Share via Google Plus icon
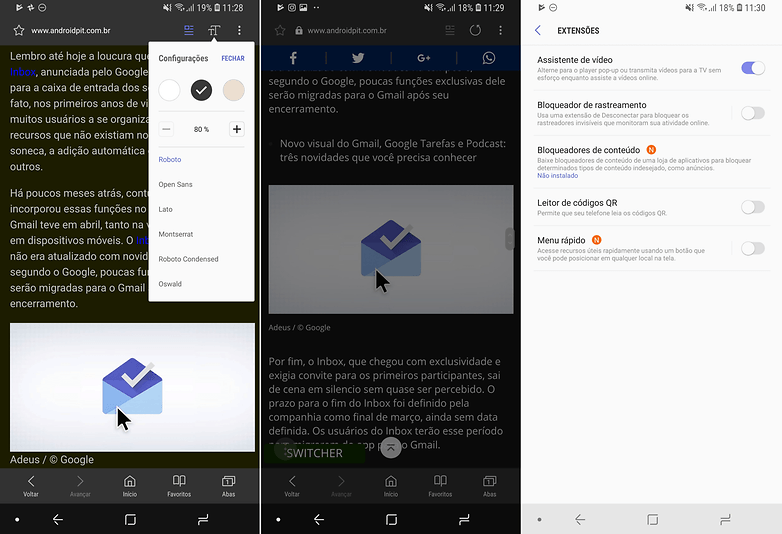Screen dimensions: 782x534 tap(423, 58)
